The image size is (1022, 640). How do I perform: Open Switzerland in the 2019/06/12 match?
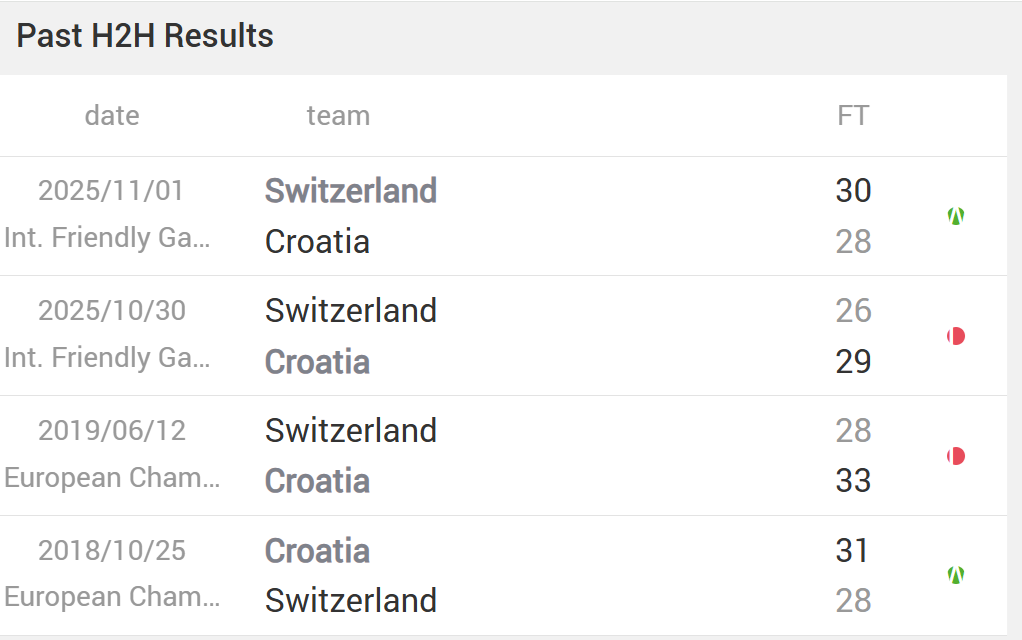point(350,430)
